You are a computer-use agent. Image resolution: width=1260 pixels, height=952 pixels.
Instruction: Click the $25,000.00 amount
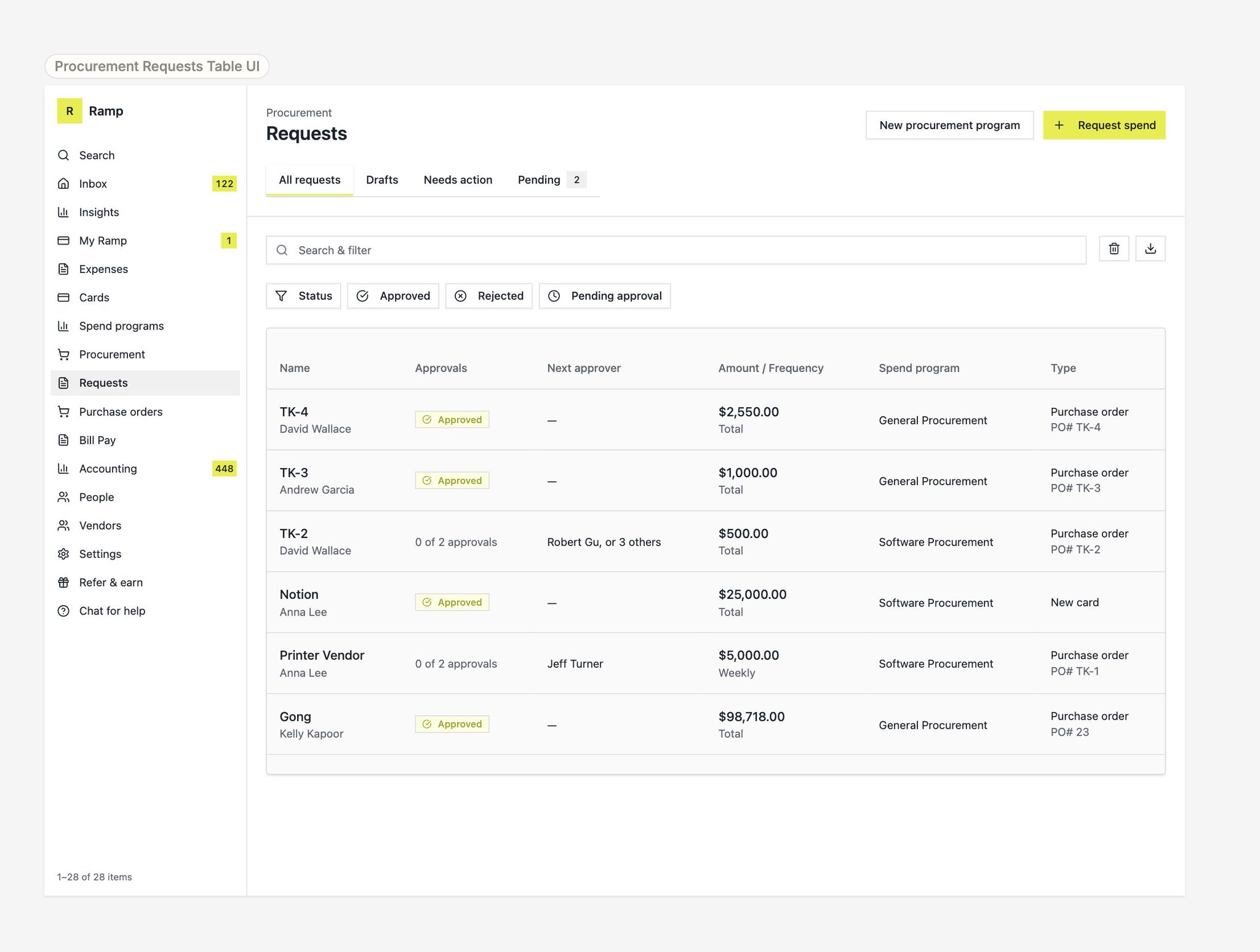click(x=752, y=594)
